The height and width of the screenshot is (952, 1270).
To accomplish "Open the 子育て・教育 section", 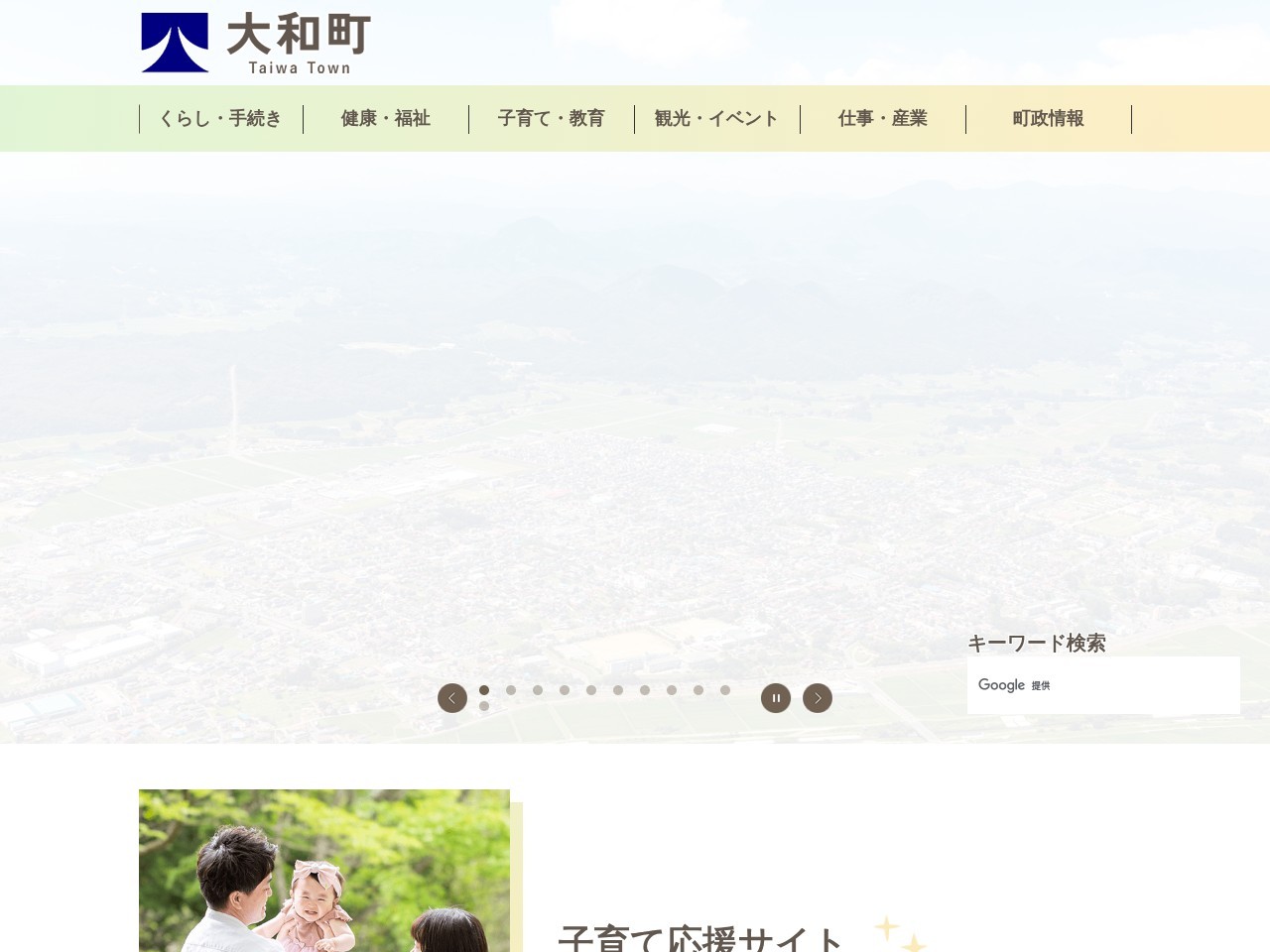I will (x=551, y=118).
